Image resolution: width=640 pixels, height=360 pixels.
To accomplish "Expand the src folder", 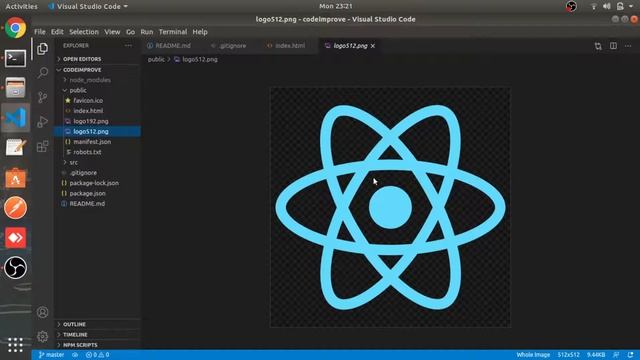I will click(98, 162).
